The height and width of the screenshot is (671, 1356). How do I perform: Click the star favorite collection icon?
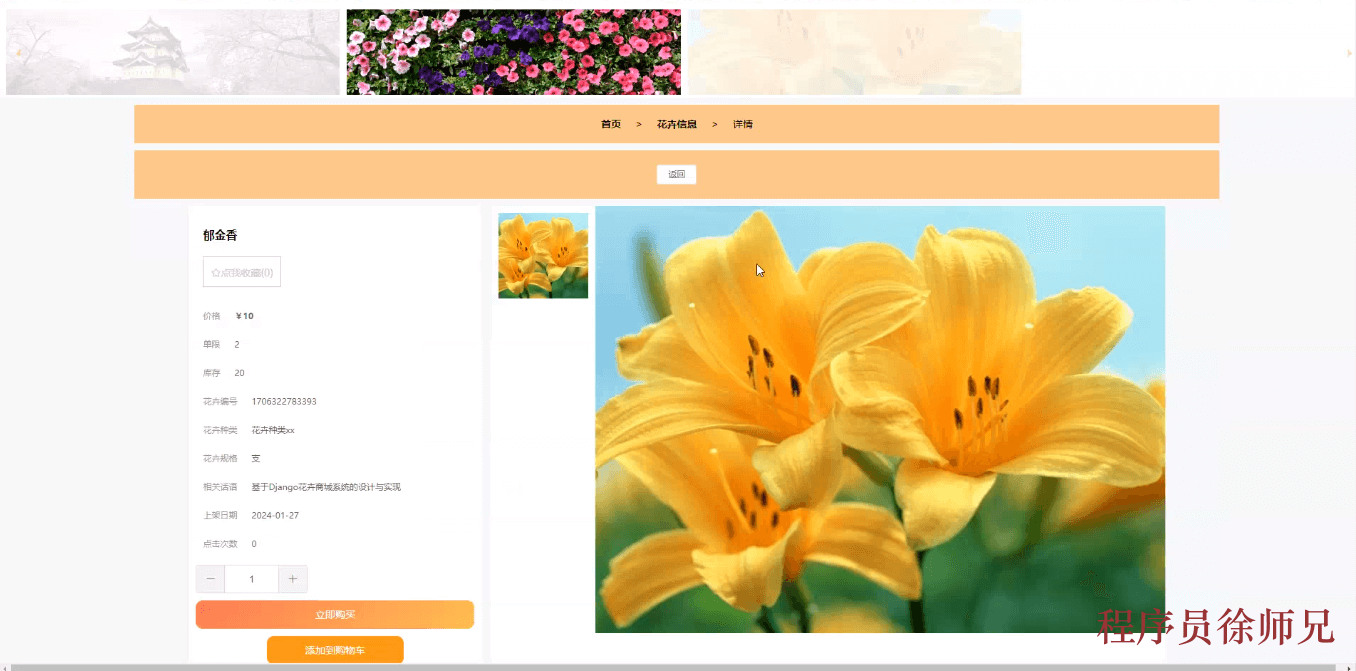point(214,271)
